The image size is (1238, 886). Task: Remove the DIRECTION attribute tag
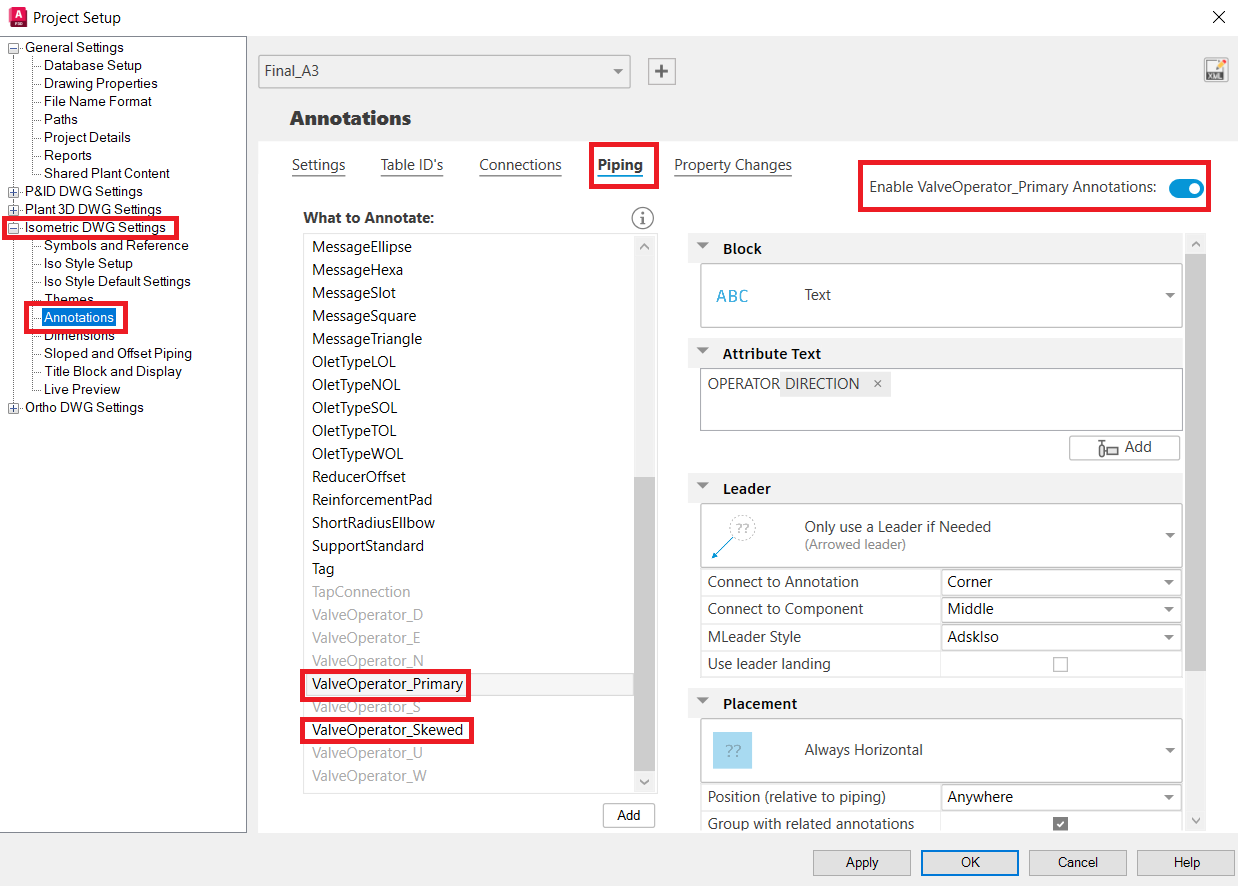point(877,384)
